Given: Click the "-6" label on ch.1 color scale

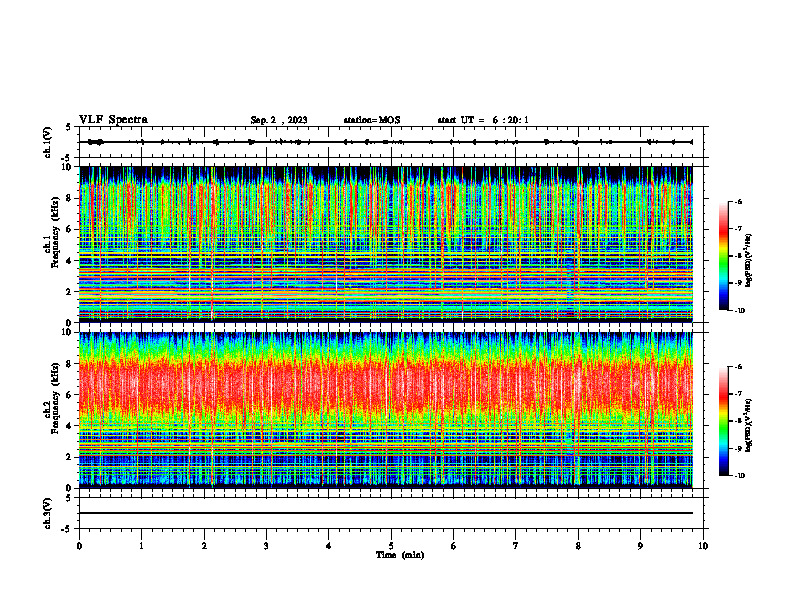Looking at the screenshot, I should click(x=738, y=201).
